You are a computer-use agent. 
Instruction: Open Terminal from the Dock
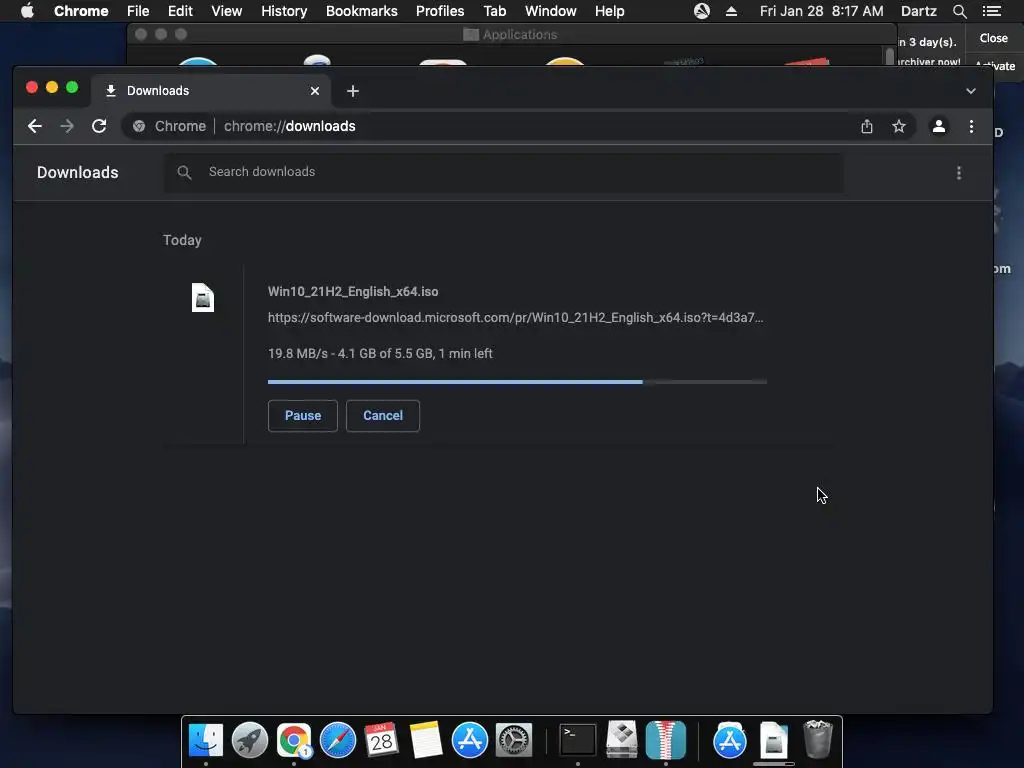click(x=578, y=740)
